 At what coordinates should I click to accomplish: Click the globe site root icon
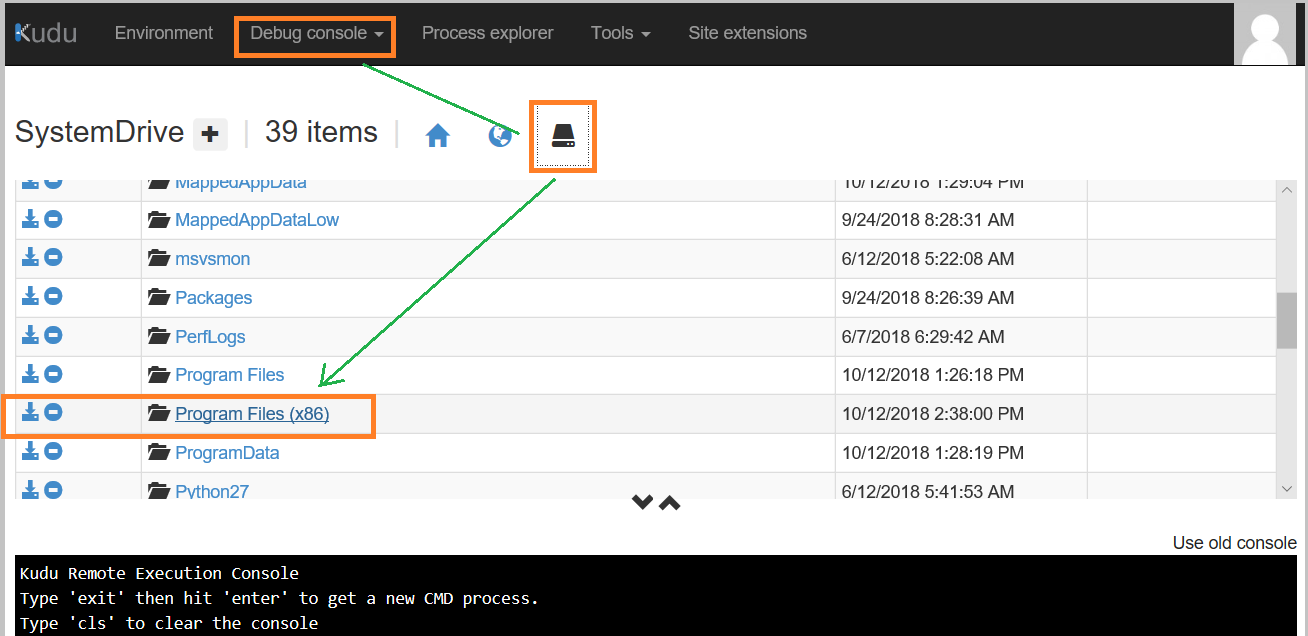[x=499, y=136]
